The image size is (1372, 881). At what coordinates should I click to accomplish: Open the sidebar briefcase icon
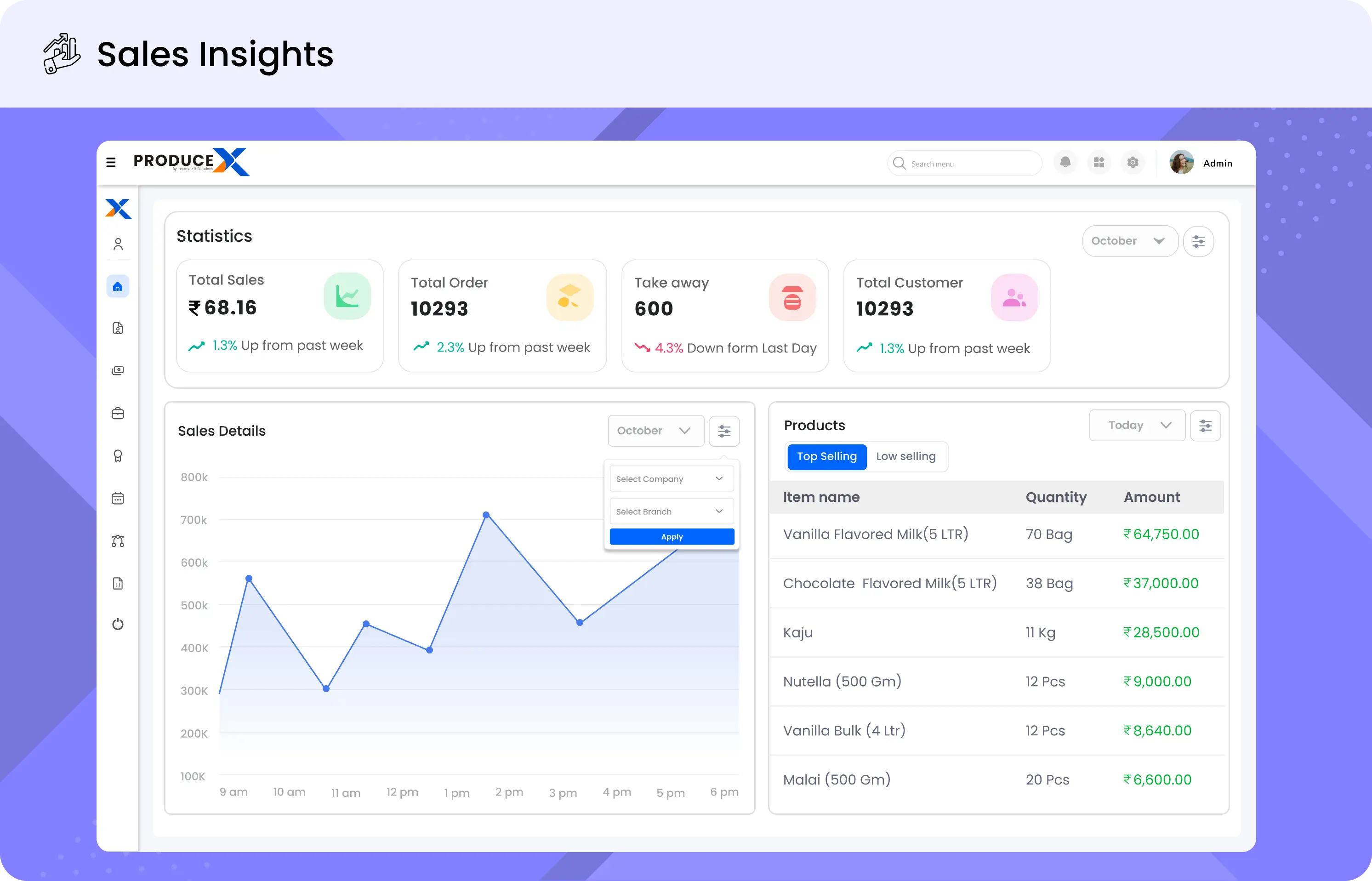coord(118,413)
